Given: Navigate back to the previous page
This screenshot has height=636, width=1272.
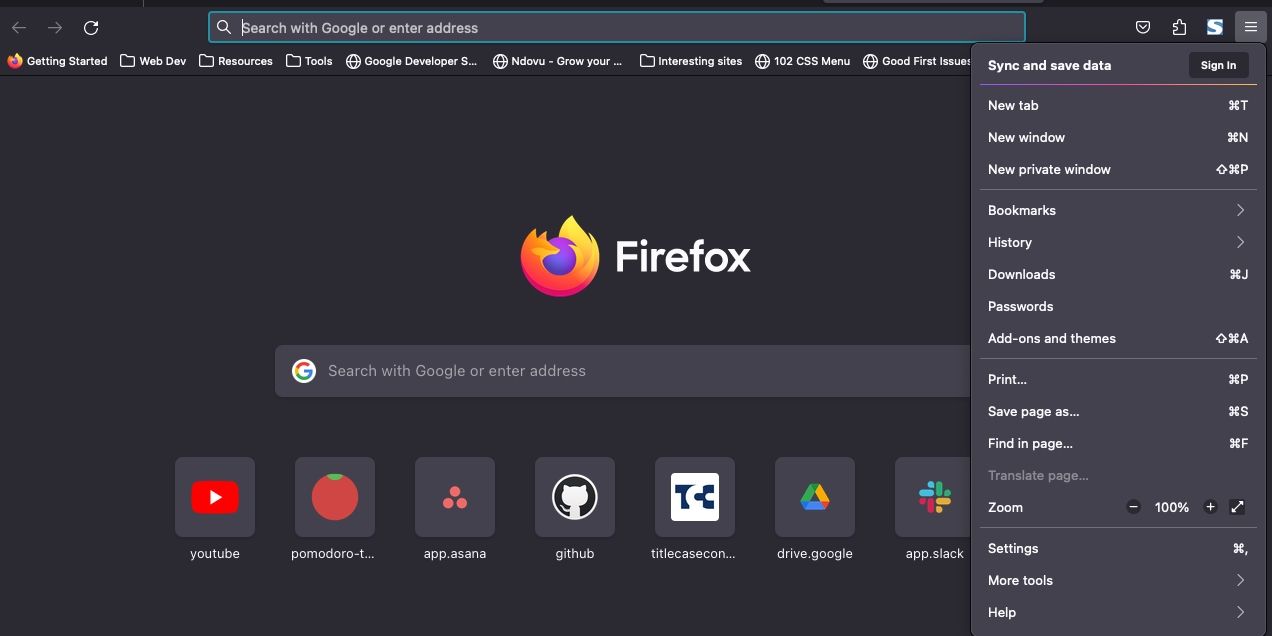Looking at the screenshot, I should click(x=19, y=27).
